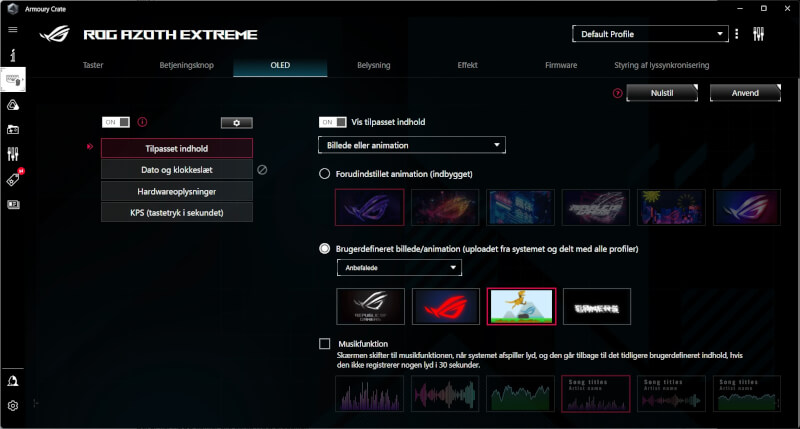Viewport: 800px width, 429px height.
Task: Open Billede eller animation dropdown
Action: pyautogui.click(x=412, y=145)
